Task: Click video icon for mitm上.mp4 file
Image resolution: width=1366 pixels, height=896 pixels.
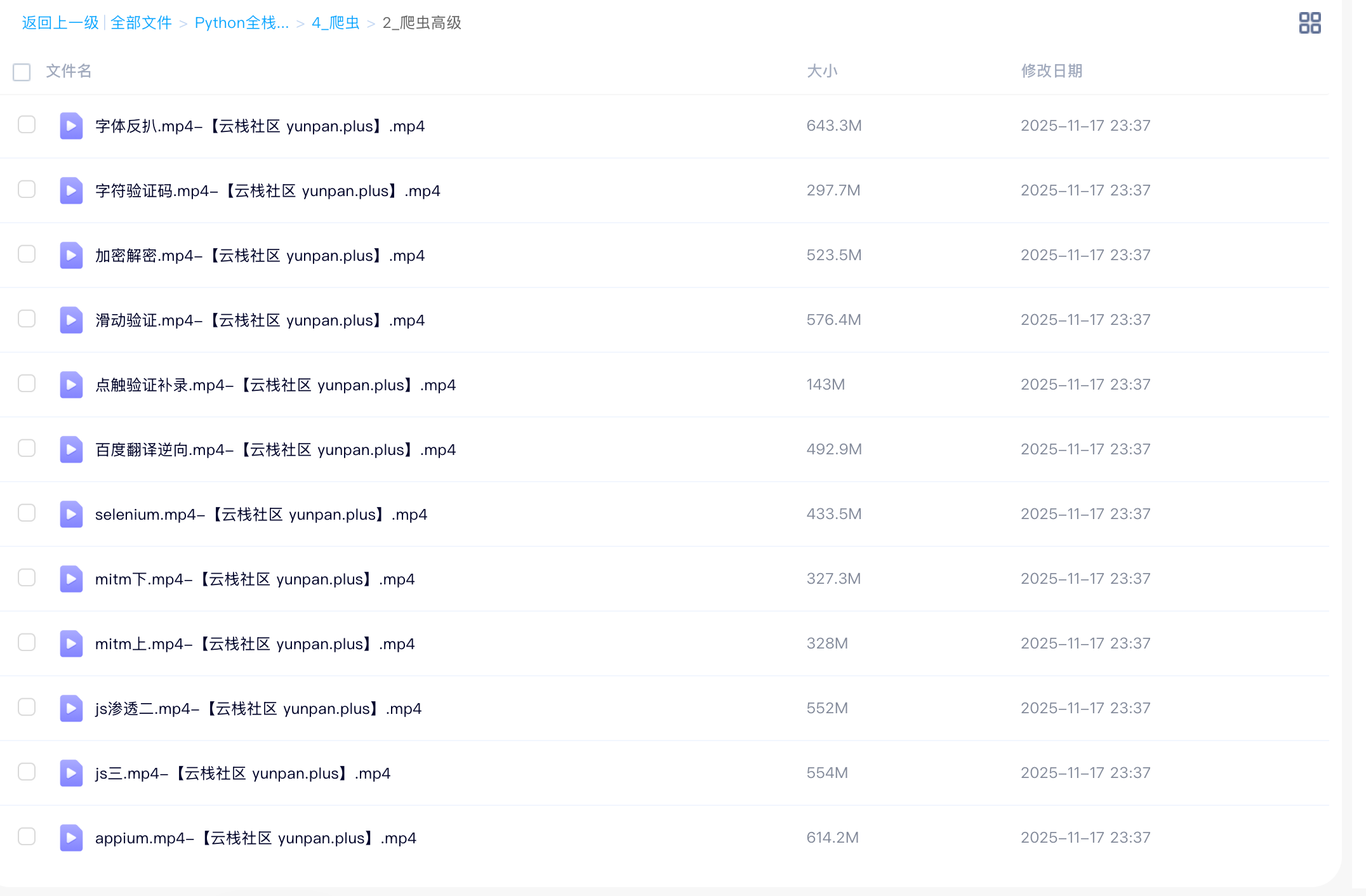Action: [x=71, y=643]
